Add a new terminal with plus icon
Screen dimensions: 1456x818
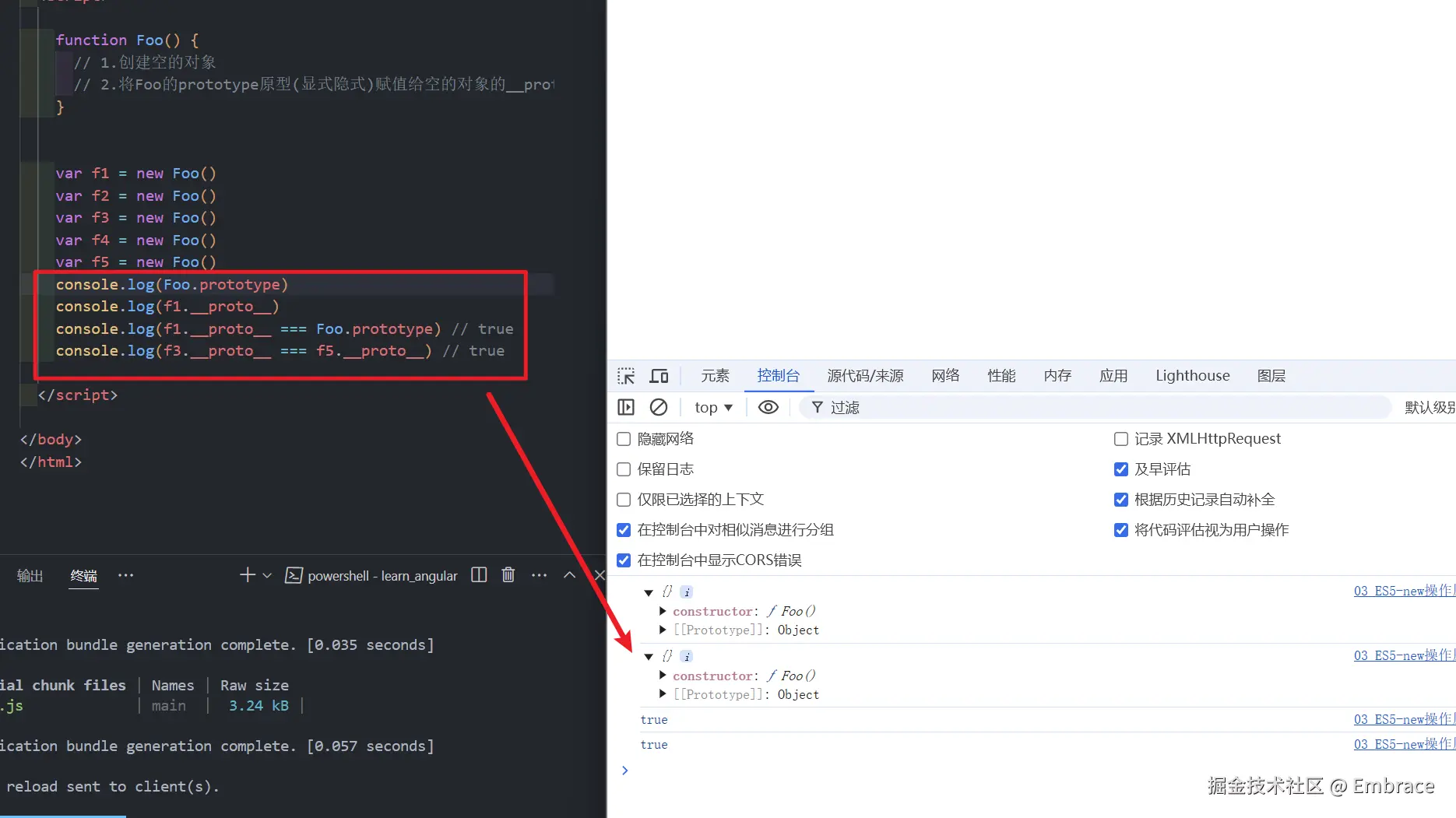point(248,575)
